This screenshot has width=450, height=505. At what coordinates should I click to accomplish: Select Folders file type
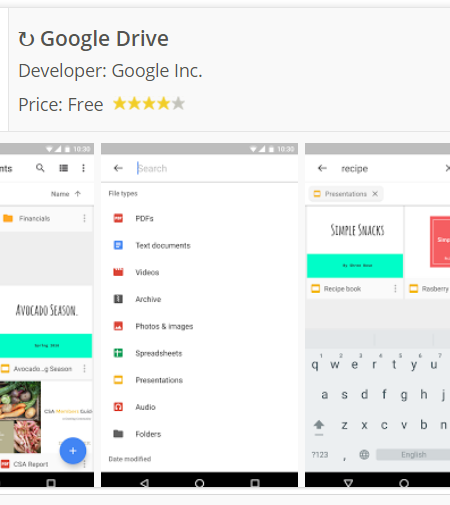tap(199, 434)
